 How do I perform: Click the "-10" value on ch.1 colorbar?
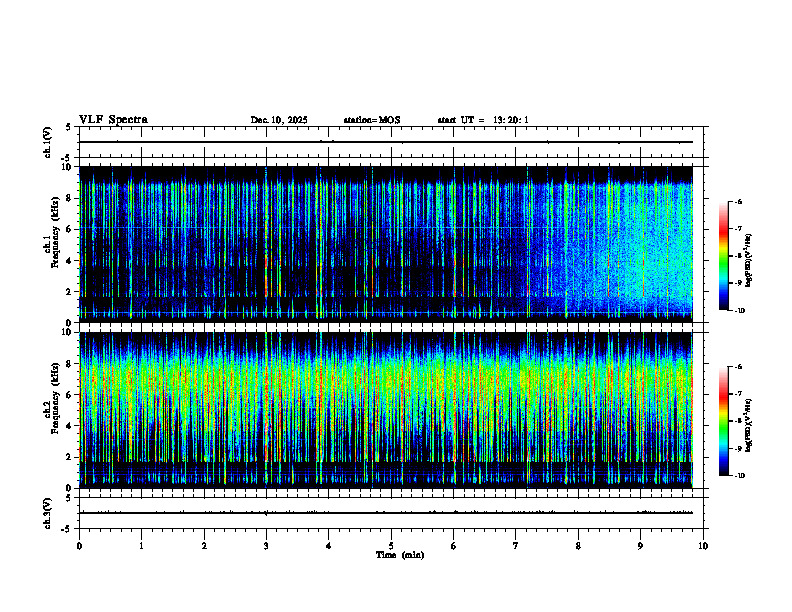pyautogui.click(x=740, y=311)
